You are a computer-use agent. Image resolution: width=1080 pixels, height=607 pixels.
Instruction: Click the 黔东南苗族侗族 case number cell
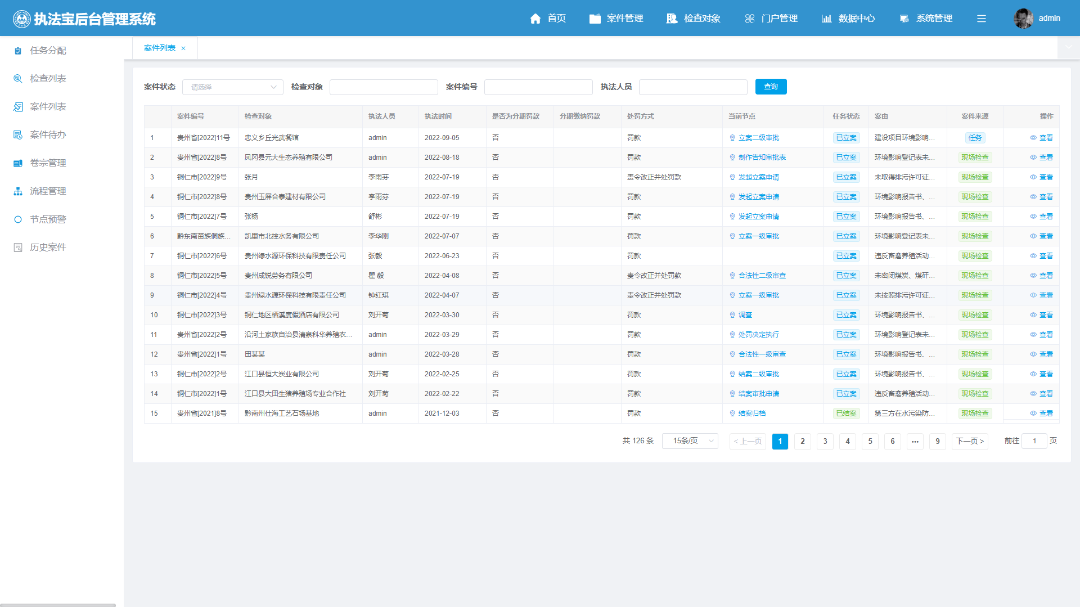click(x=203, y=236)
